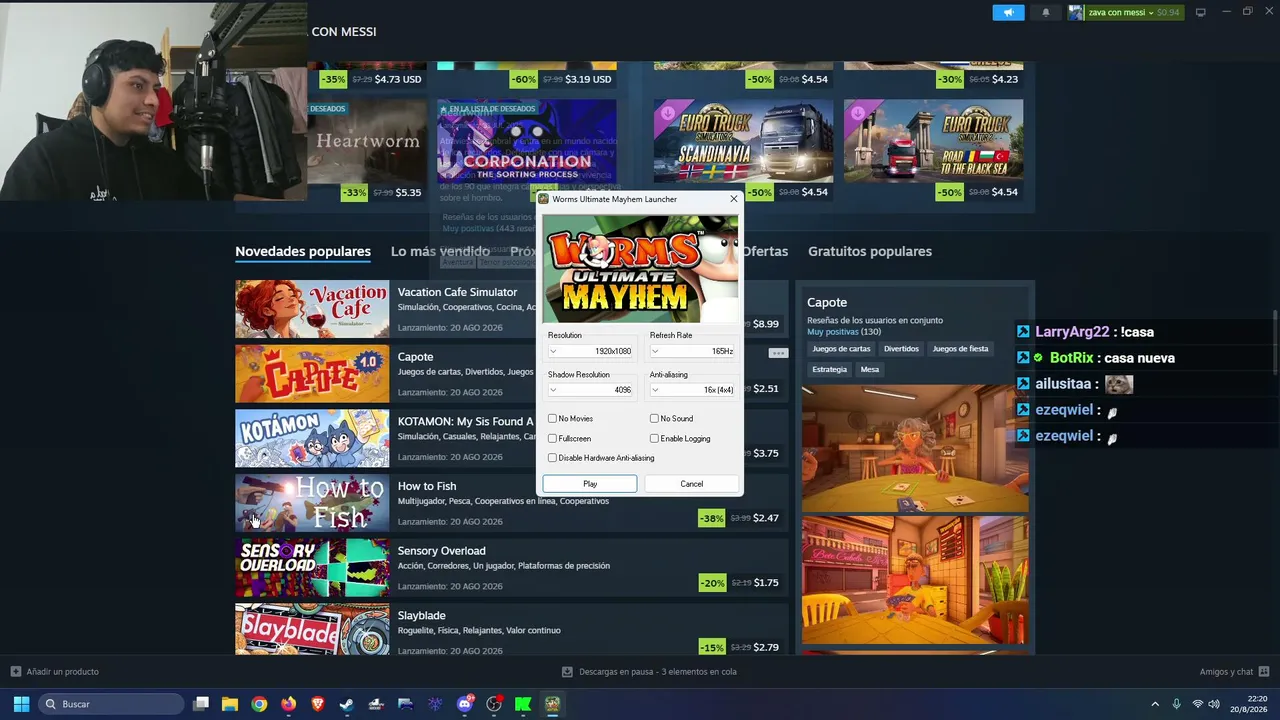The image size is (1280, 720).
Task: Open Corponation The Sorting Process capsule
Action: [527, 141]
